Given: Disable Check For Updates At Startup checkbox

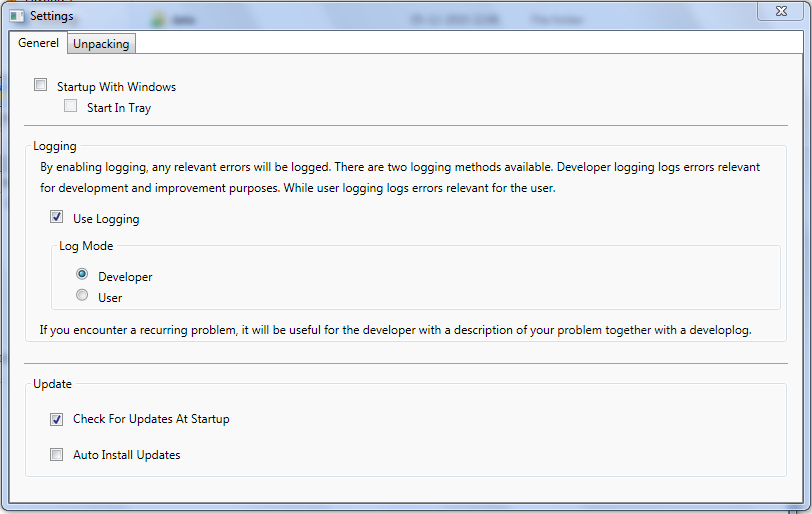Looking at the screenshot, I should 57,419.
